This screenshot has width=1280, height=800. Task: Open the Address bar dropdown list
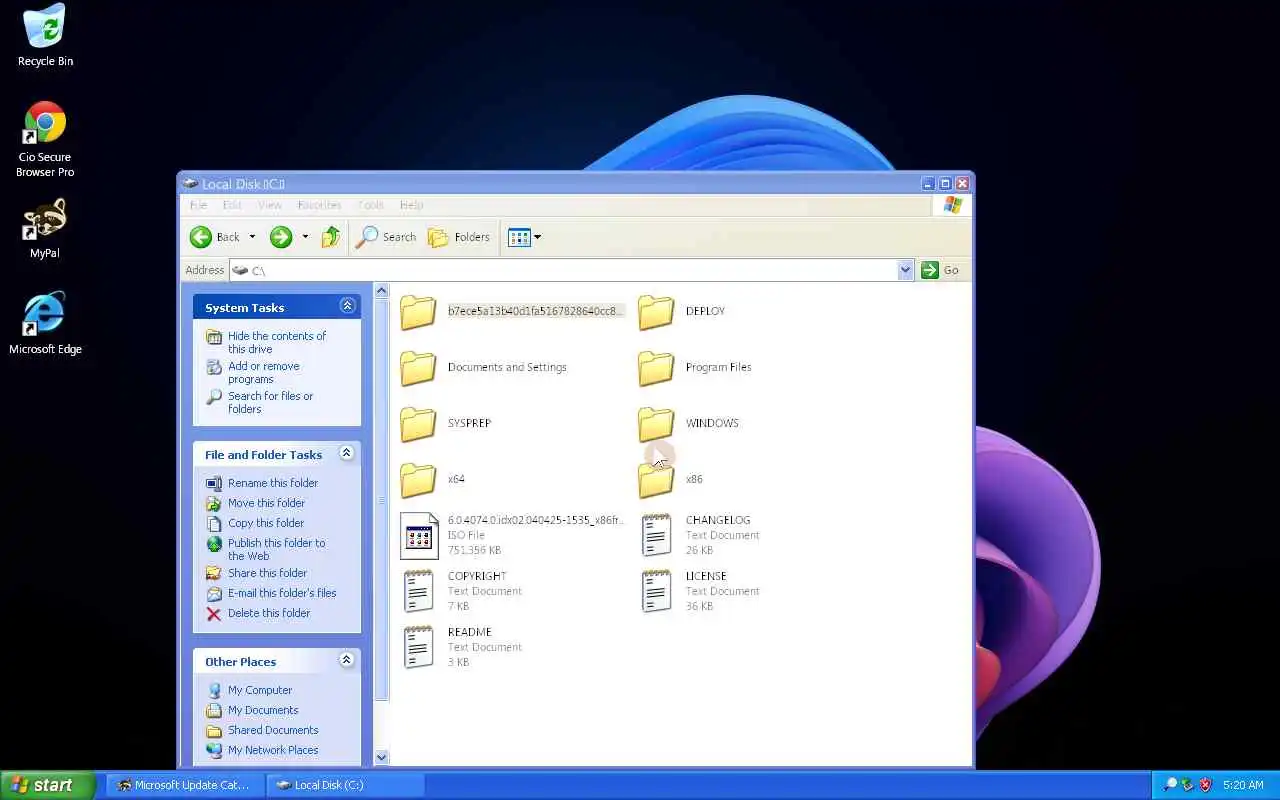point(905,270)
